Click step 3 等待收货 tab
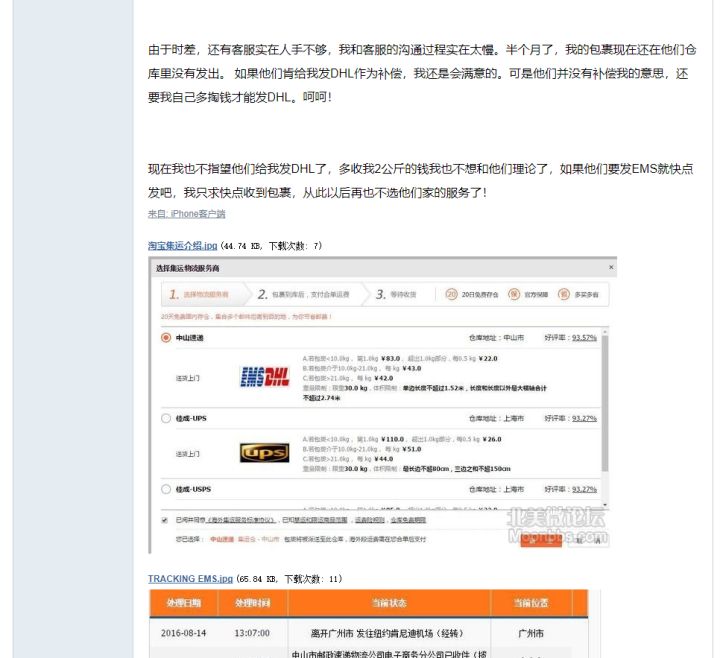Screen dimensions: 720x658 [396, 295]
